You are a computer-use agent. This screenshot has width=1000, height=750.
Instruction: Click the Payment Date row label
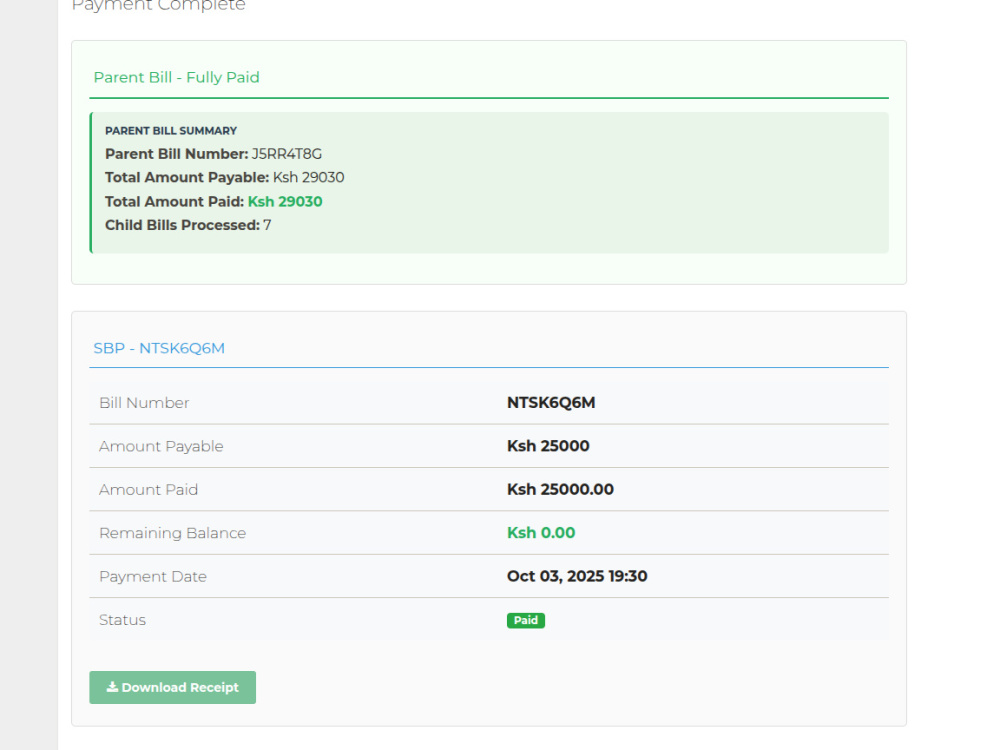(x=153, y=577)
